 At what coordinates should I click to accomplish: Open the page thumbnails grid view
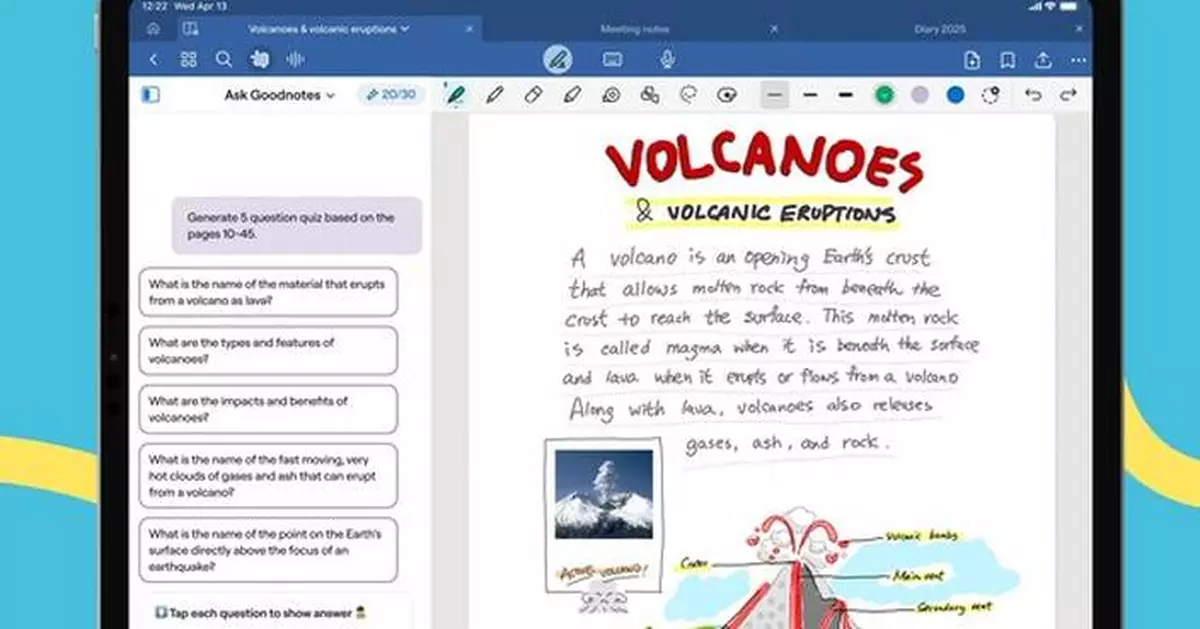tap(188, 60)
